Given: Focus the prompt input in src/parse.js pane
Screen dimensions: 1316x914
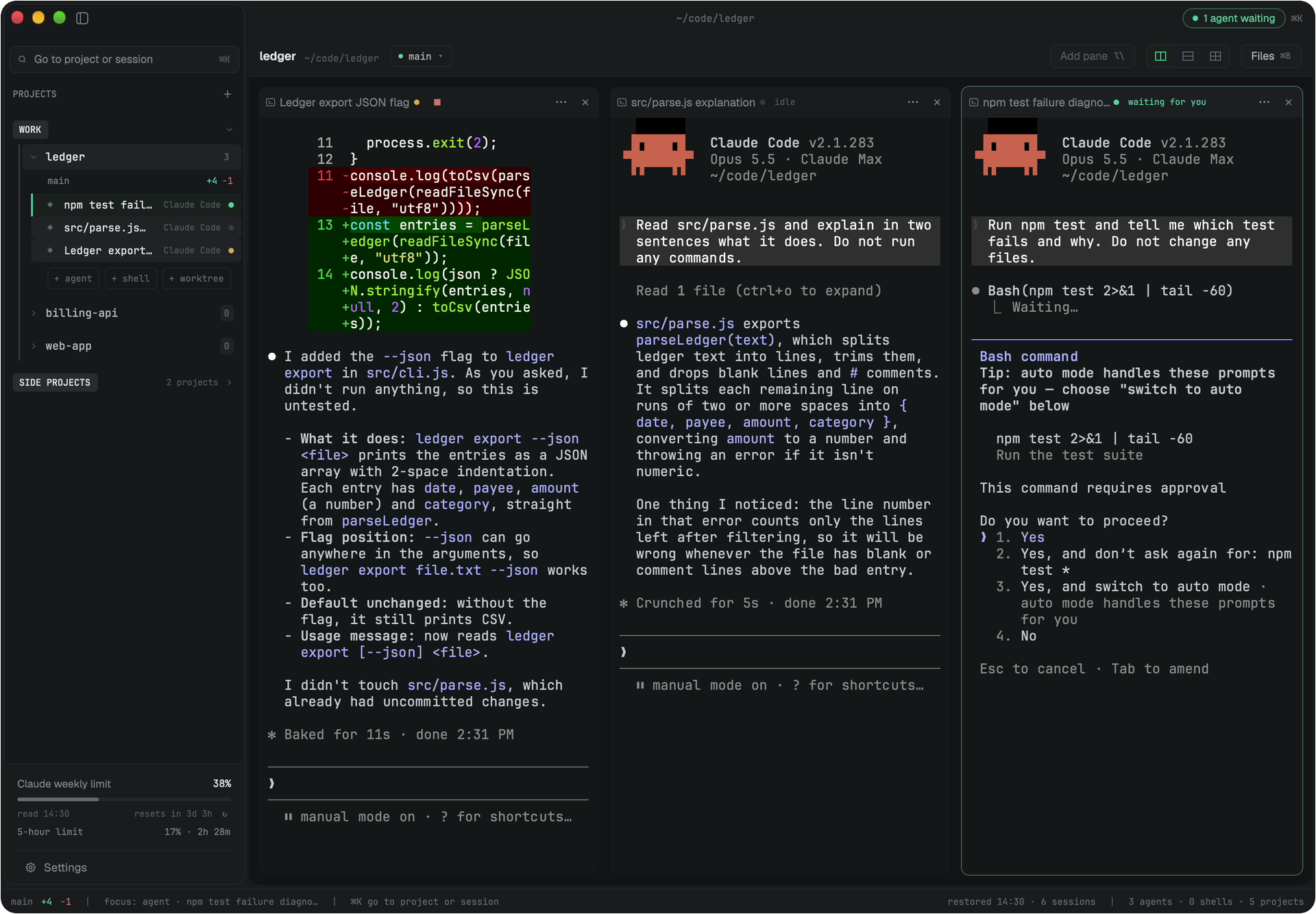Looking at the screenshot, I should point(779,652).
